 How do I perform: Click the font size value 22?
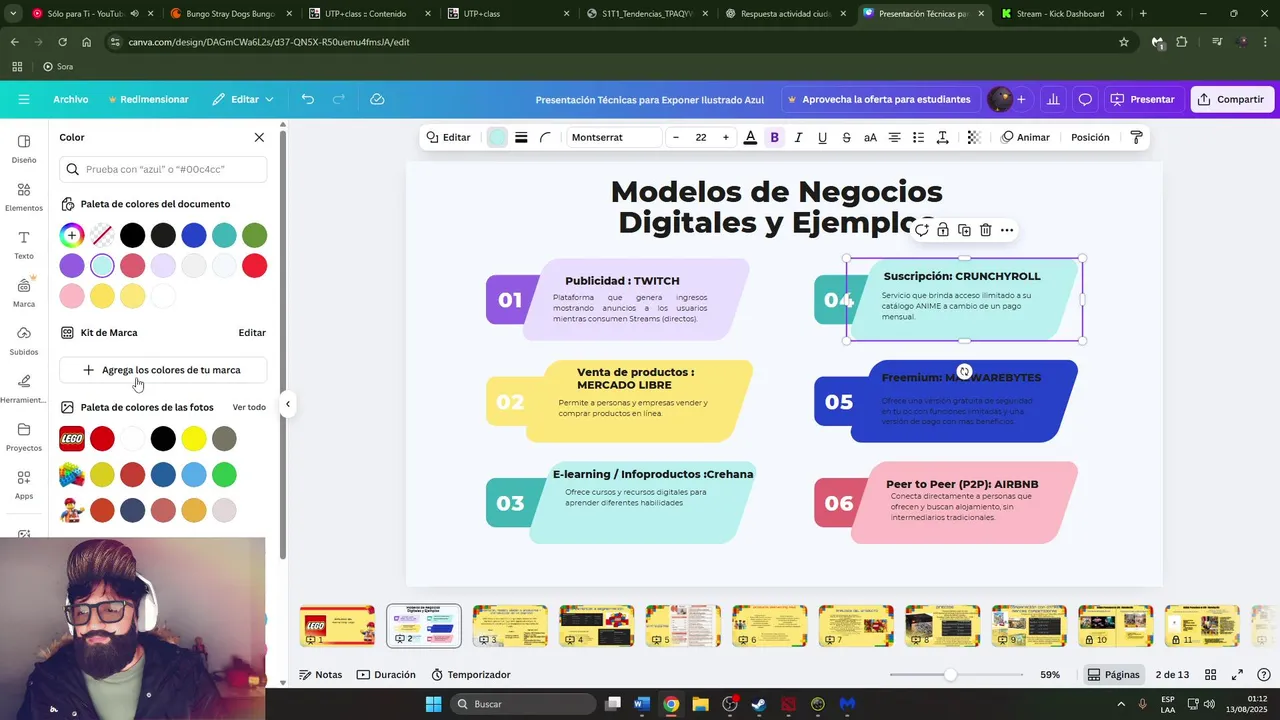pyautogui.click(x=701, y=137)
